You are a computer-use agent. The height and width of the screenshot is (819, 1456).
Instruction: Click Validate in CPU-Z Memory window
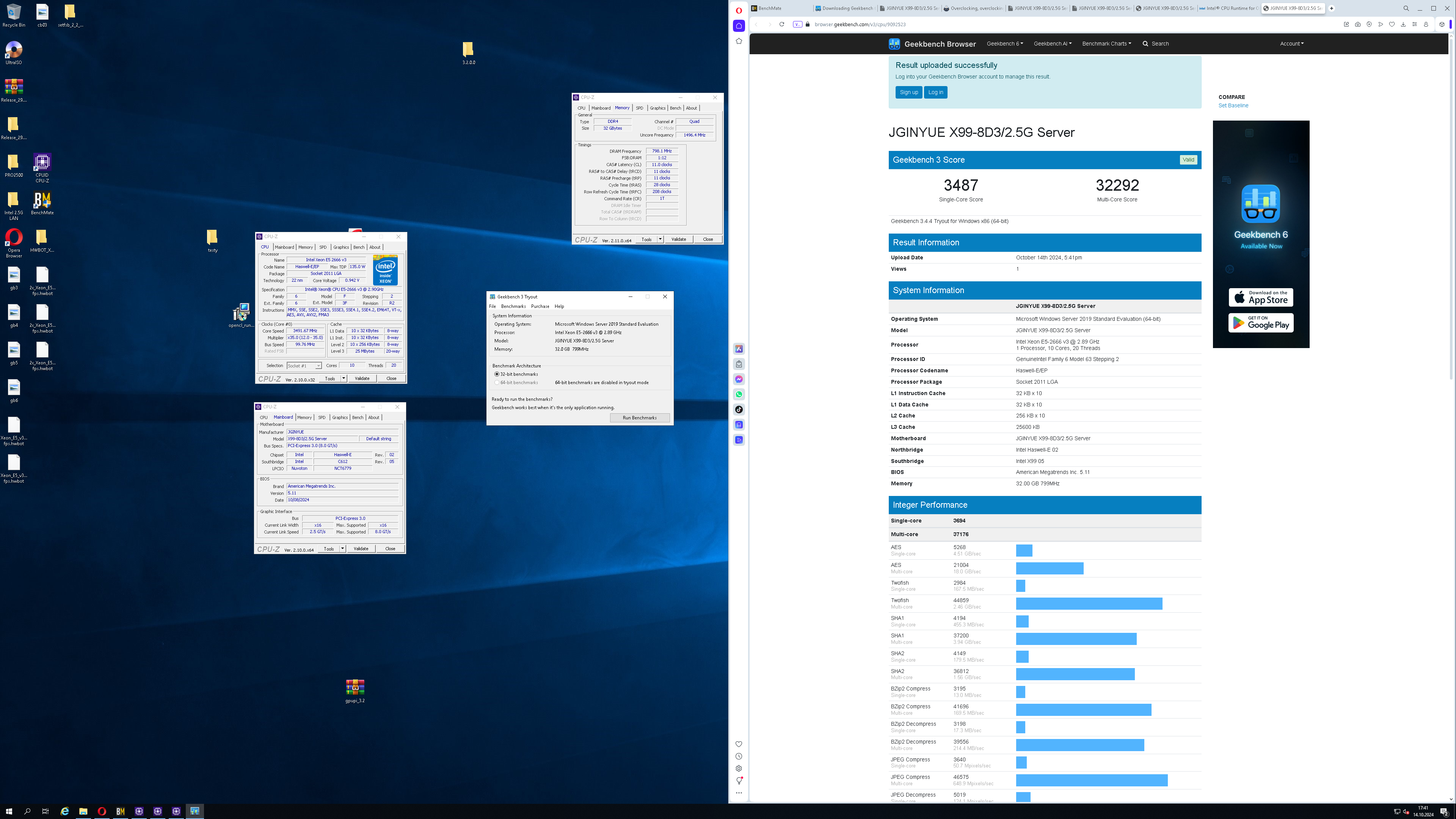pyautogui.click(x=678, y=239)
